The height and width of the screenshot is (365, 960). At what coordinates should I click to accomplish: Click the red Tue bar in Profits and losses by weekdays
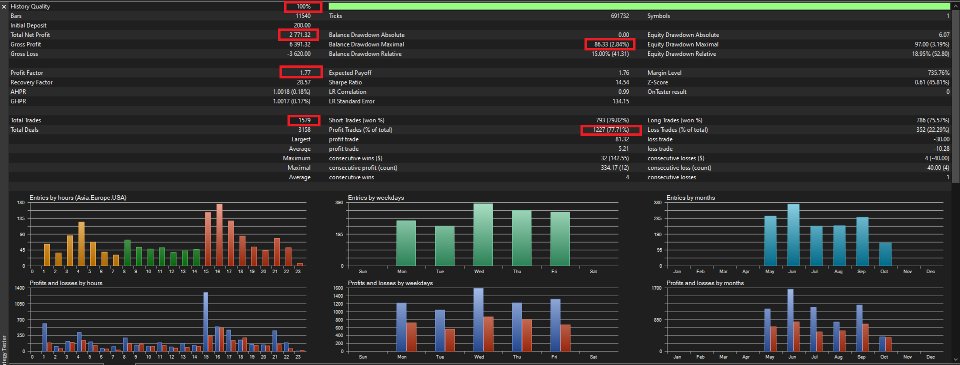[449, 340]
